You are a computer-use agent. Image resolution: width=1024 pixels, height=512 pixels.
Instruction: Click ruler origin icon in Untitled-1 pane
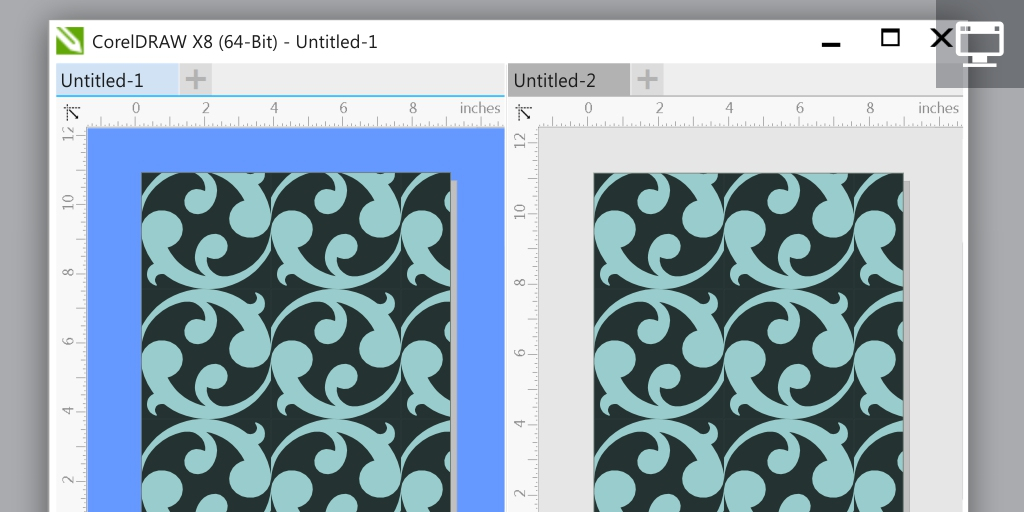point(71,111)
